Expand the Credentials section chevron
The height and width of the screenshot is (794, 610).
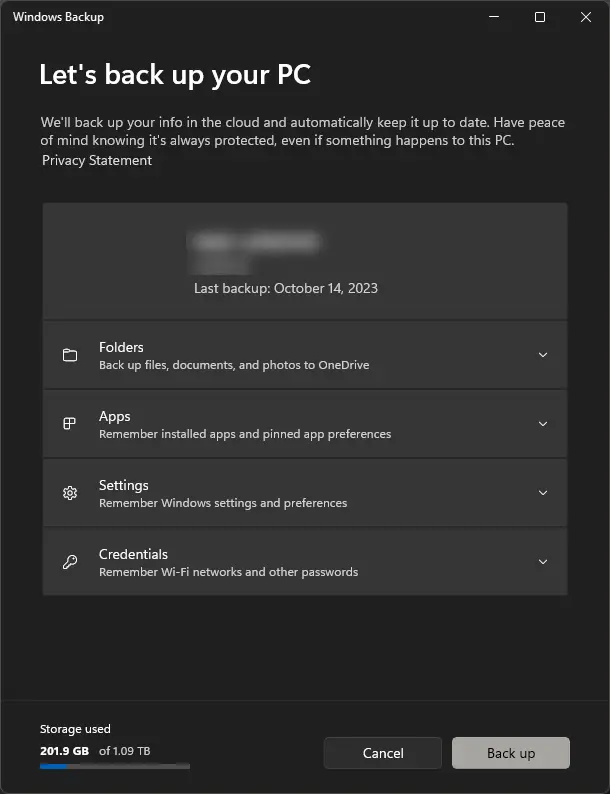pos(543,562)
